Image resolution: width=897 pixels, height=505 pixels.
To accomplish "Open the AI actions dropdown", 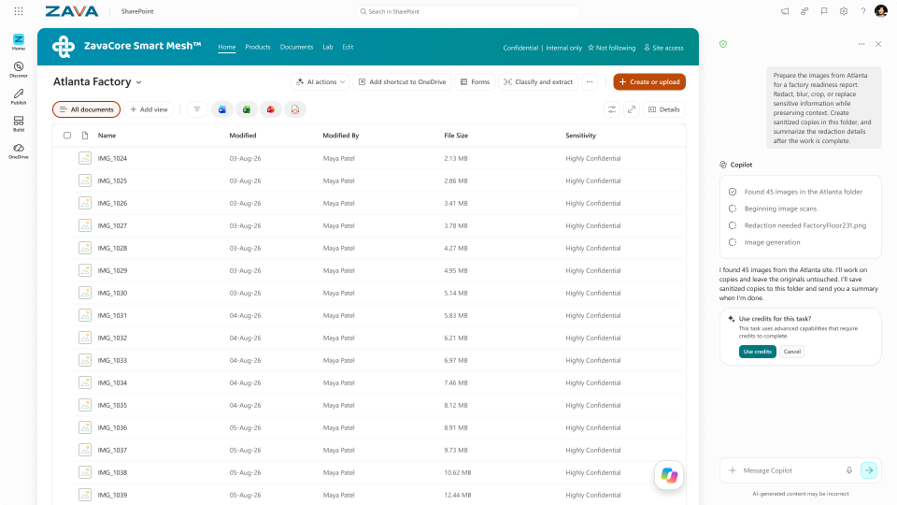I will (x=320, y=82).
